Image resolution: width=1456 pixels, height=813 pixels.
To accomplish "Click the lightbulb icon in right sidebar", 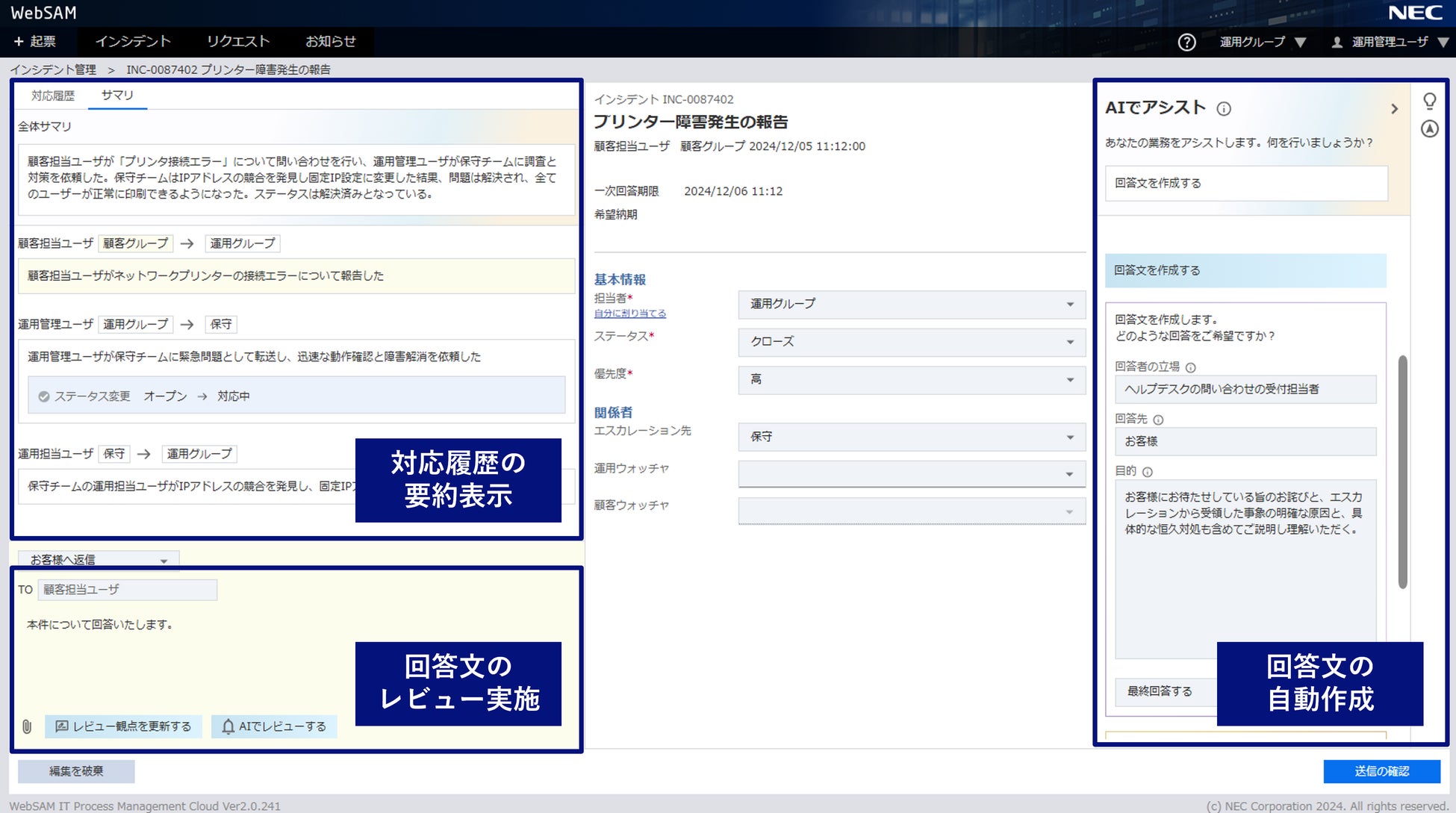I will (1429, 100).
